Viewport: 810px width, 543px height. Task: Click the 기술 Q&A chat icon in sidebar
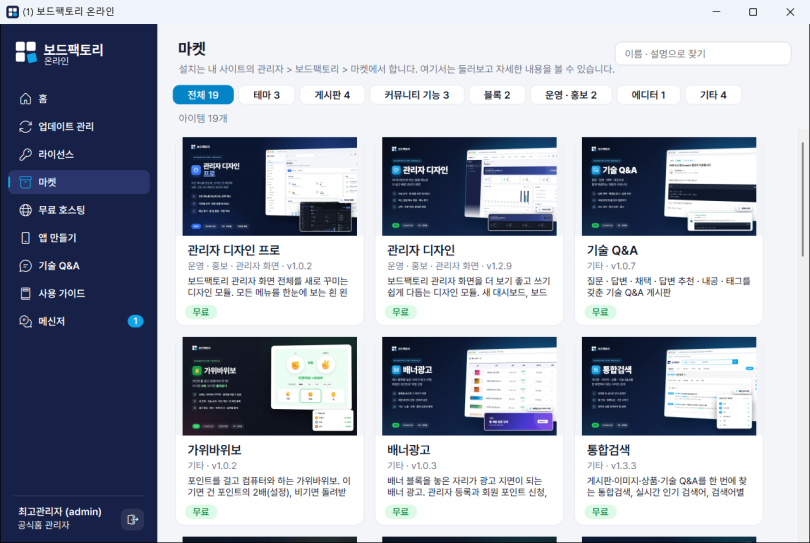[25, 266]
